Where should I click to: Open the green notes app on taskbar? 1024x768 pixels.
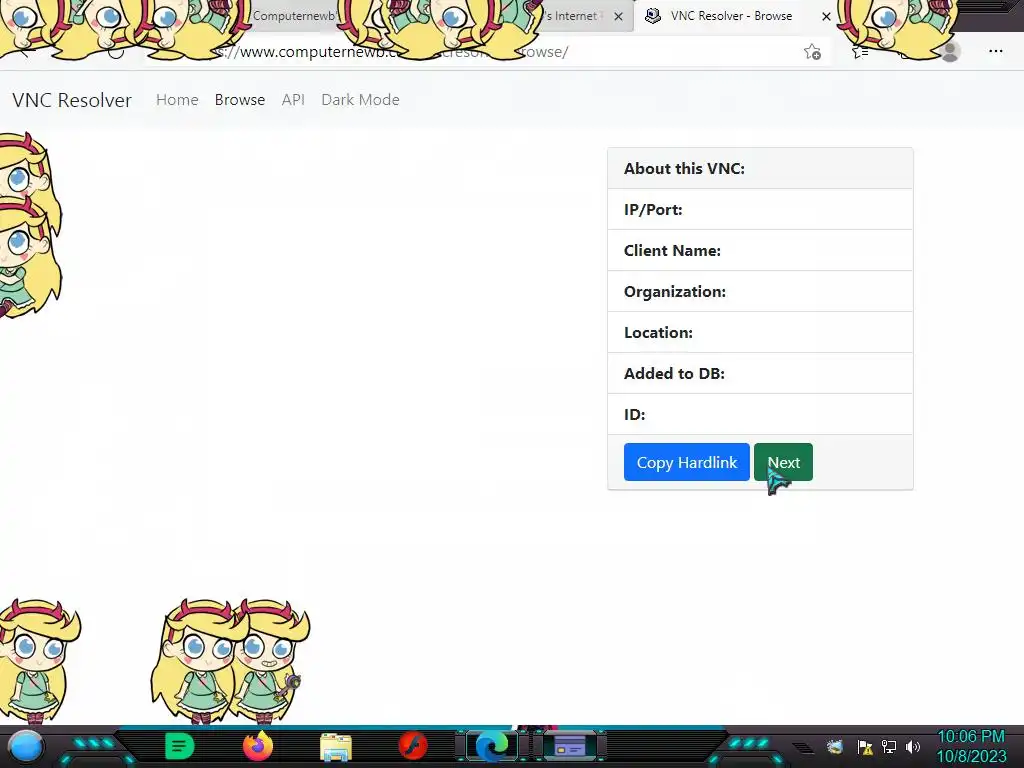(x=179, y=746)
